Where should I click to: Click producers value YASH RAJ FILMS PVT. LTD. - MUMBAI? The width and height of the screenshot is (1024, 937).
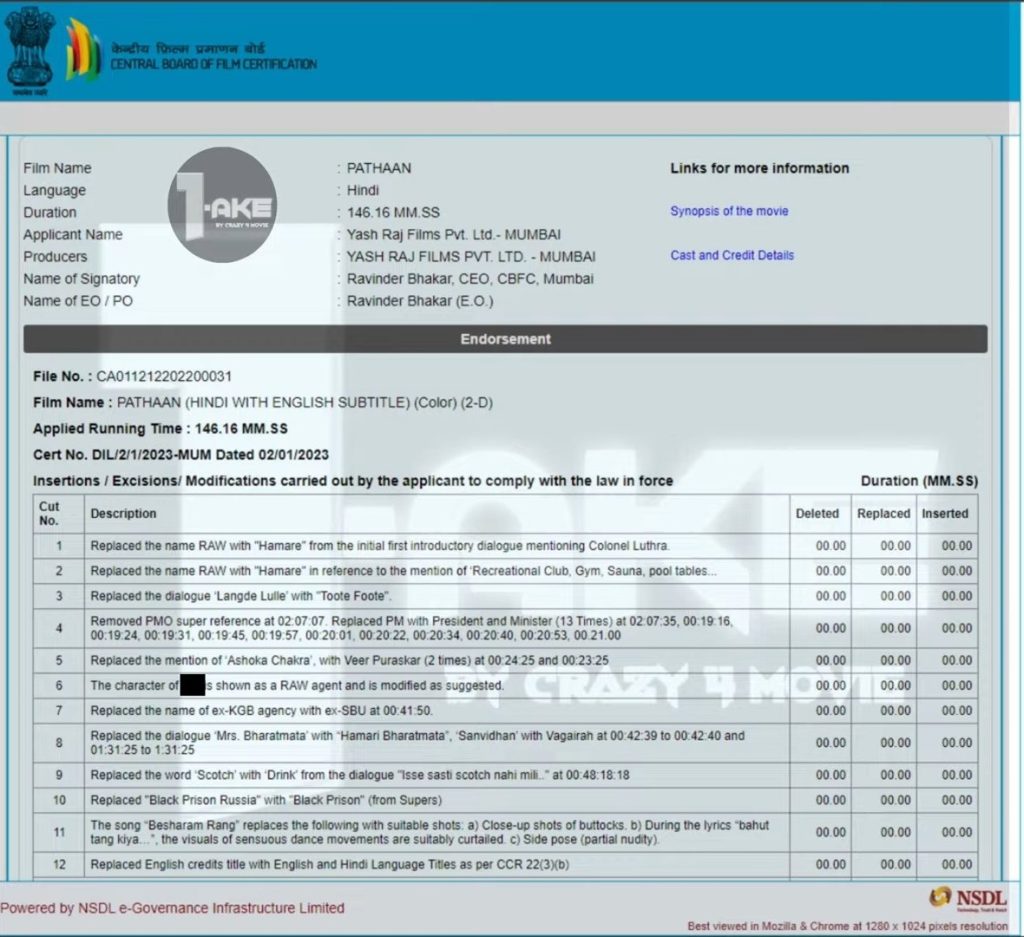tap(471, 257)
